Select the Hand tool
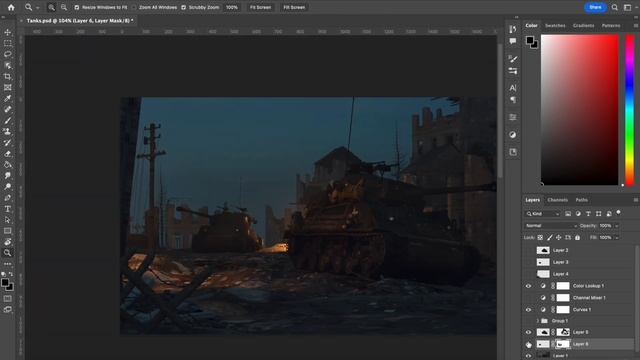Viewport: 640px width, 360px height. tap(7, 242)
